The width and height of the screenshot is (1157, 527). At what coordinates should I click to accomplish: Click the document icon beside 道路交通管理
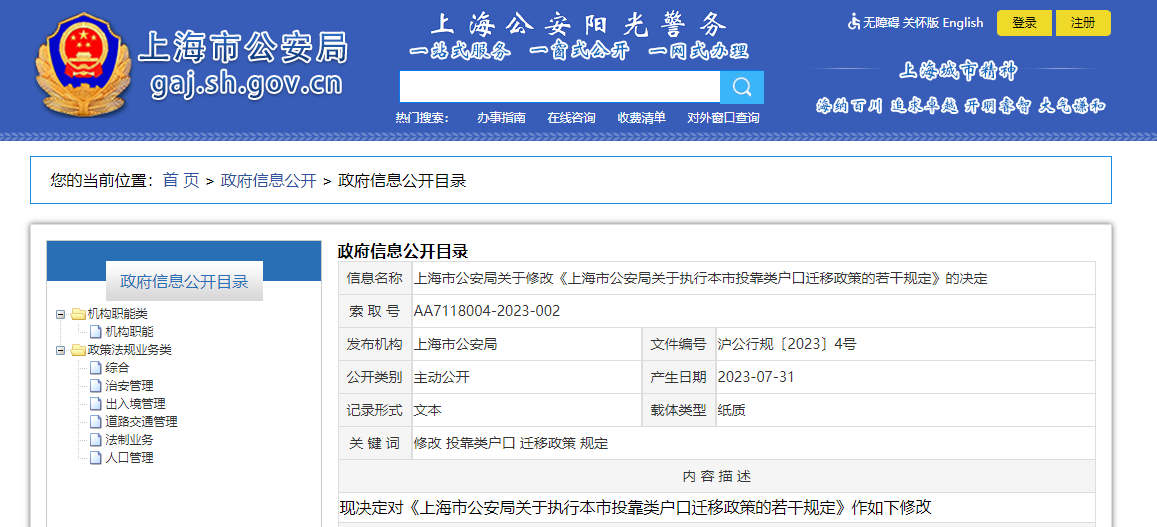tap(96, 421)
